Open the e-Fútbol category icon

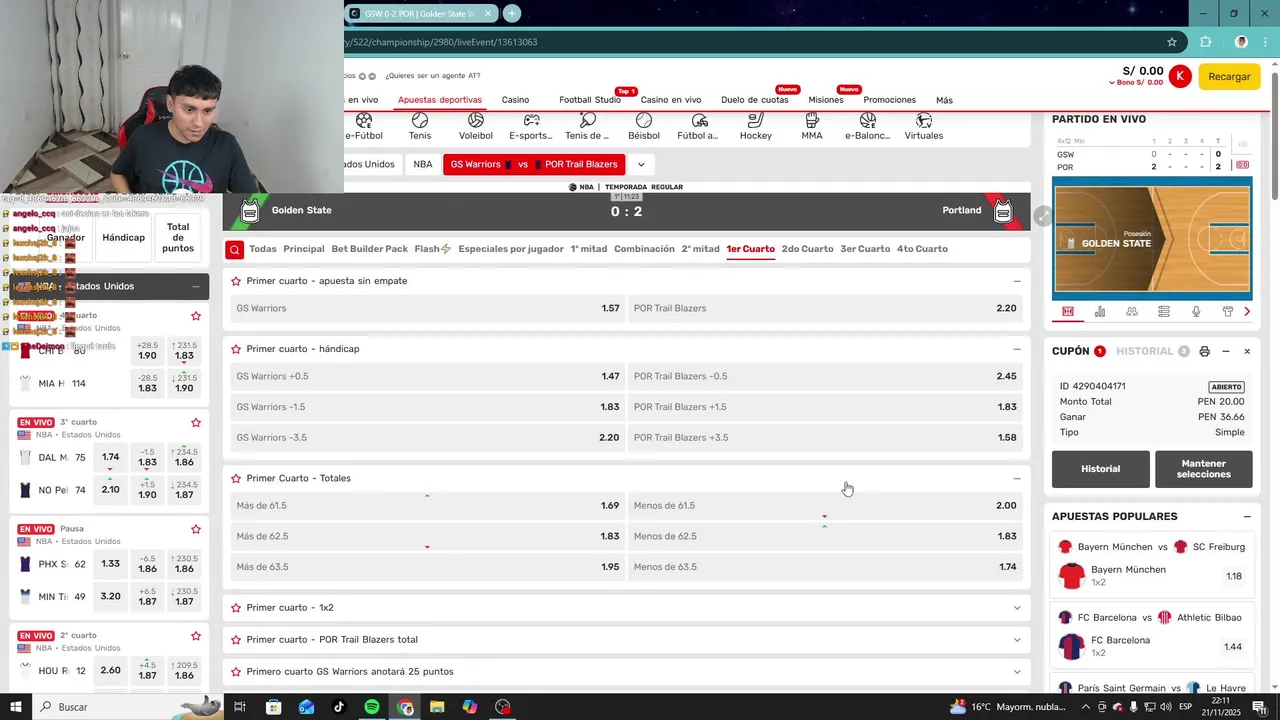[364, 126]
